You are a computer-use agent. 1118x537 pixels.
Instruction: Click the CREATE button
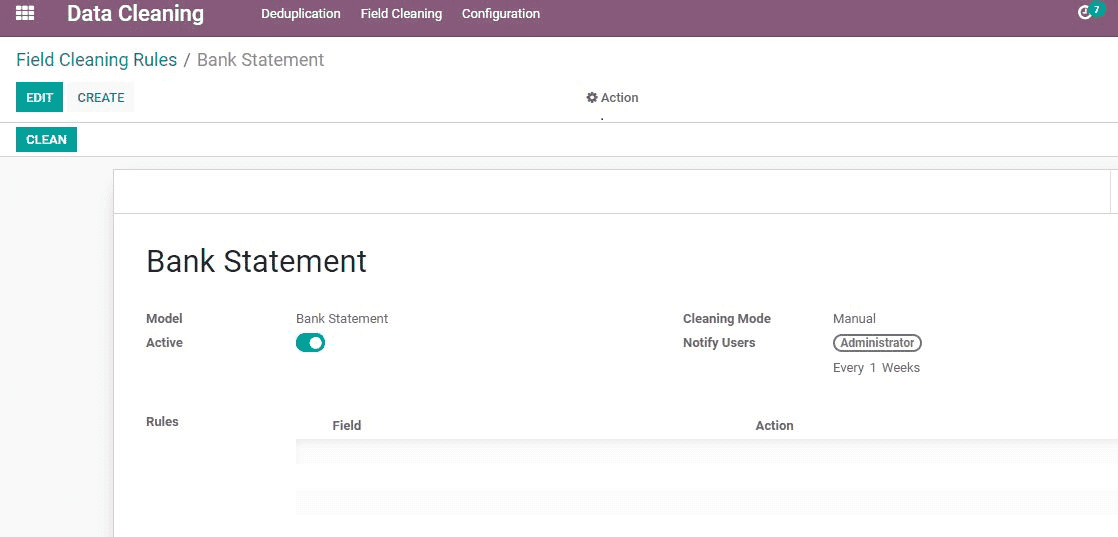(x=101, y=97)
